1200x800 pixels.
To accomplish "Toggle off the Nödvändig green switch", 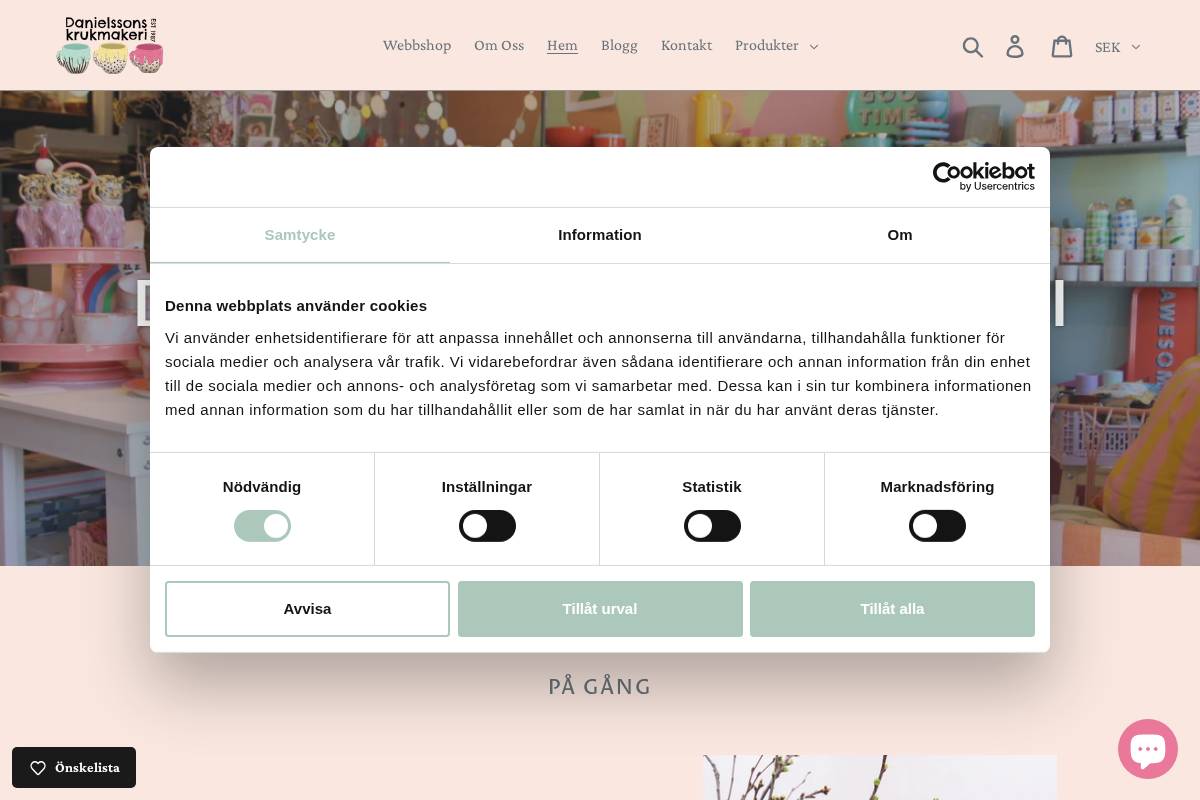I will click(x=262, y=526).
